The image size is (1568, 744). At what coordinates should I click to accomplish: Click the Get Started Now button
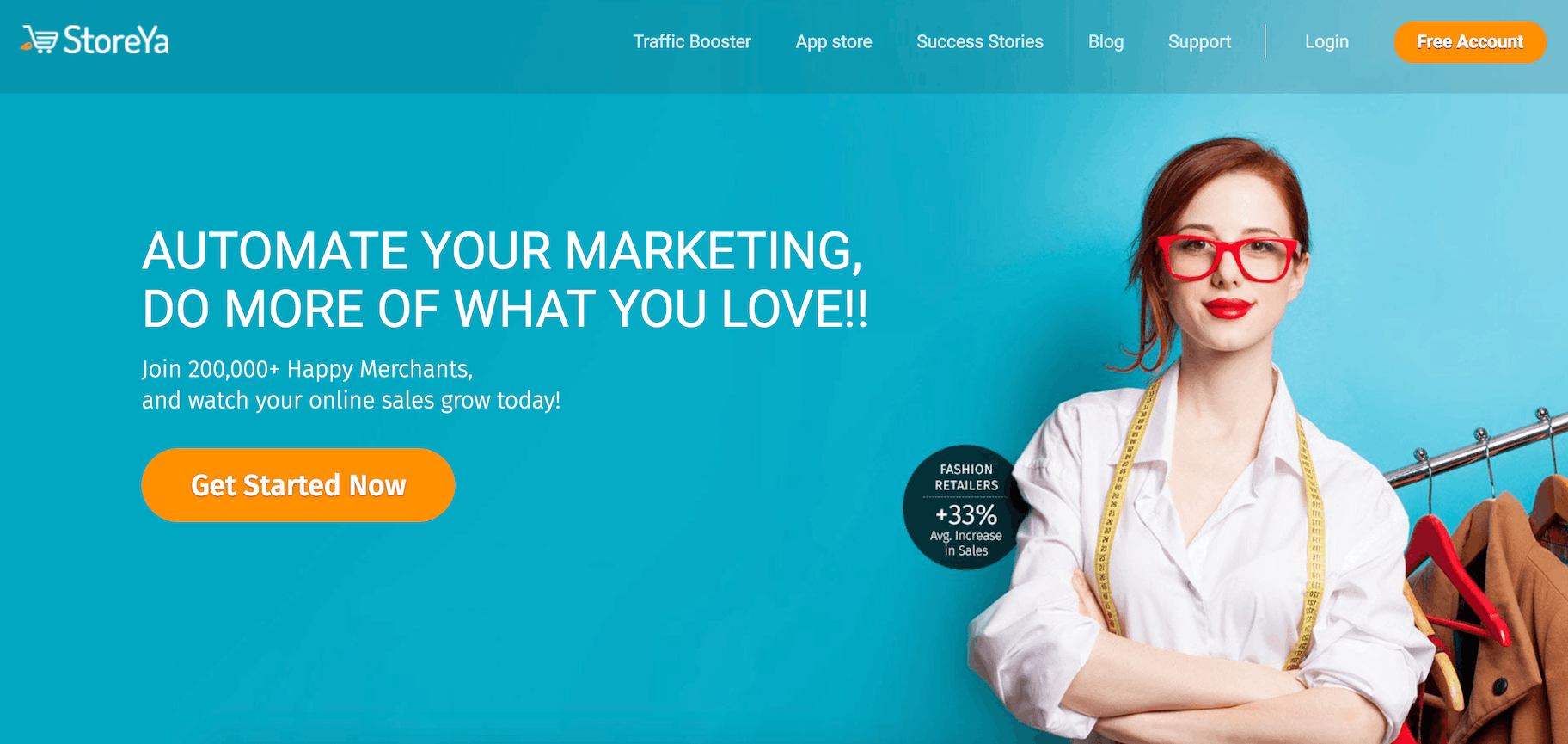(x=298, y=485)
